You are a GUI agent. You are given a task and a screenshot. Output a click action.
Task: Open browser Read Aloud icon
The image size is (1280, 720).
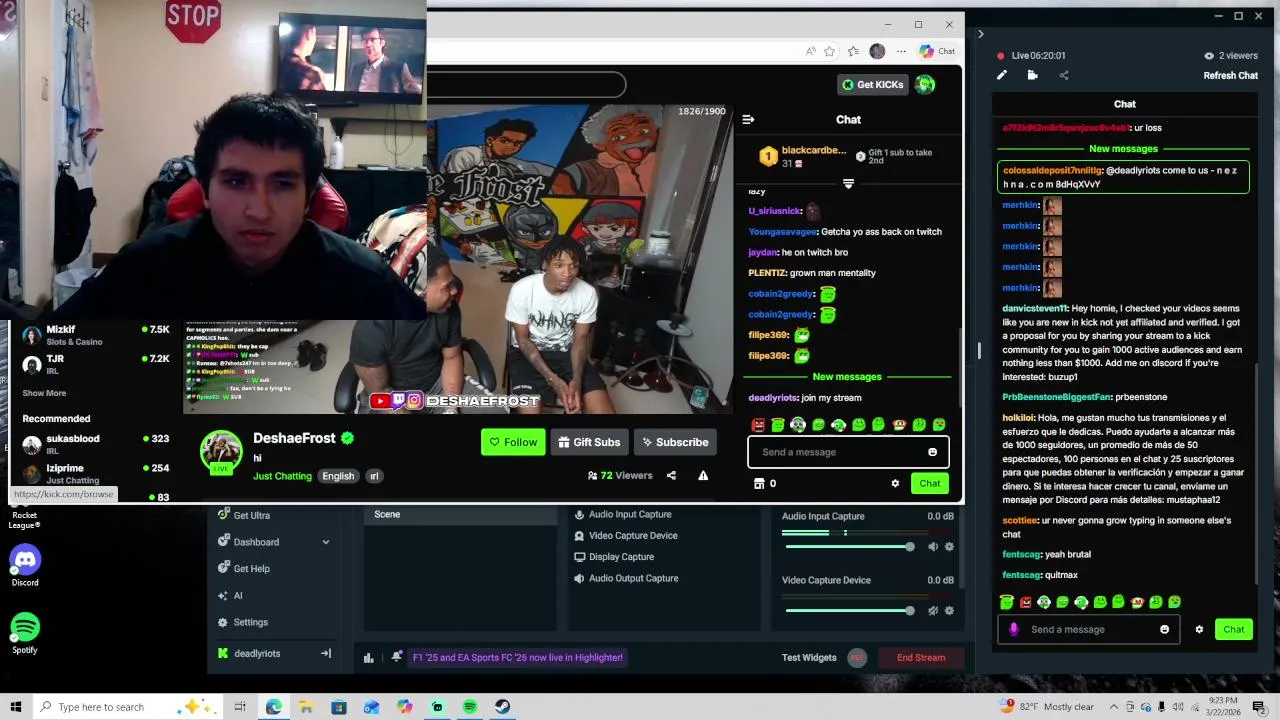pyautogui.click(x=810, y=51)
